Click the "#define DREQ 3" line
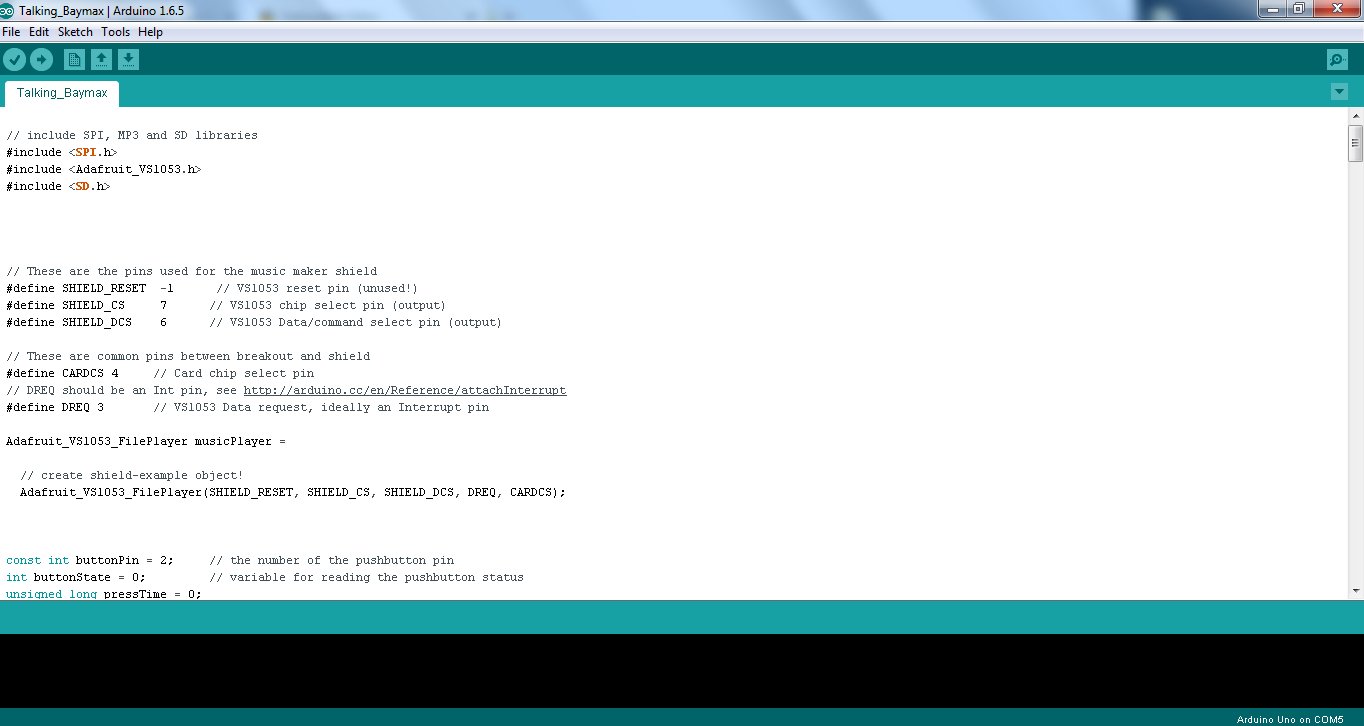Screen dimensions: 1364x726 pos(248,407)
